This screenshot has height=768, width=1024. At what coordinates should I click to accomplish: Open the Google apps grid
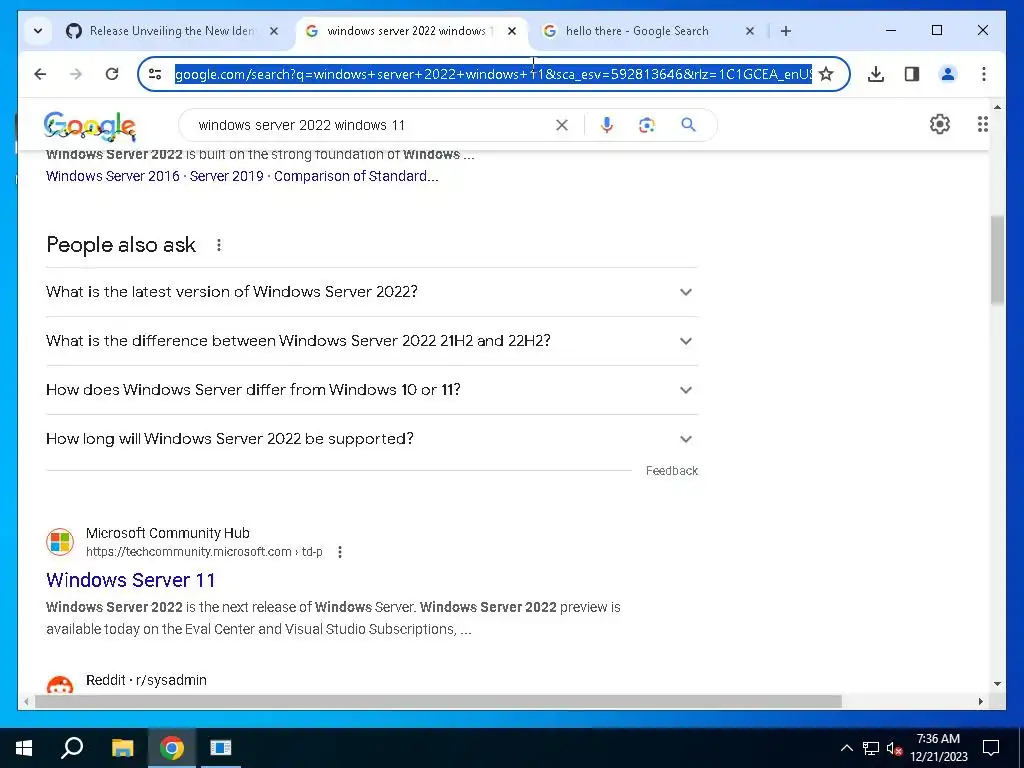982,124
